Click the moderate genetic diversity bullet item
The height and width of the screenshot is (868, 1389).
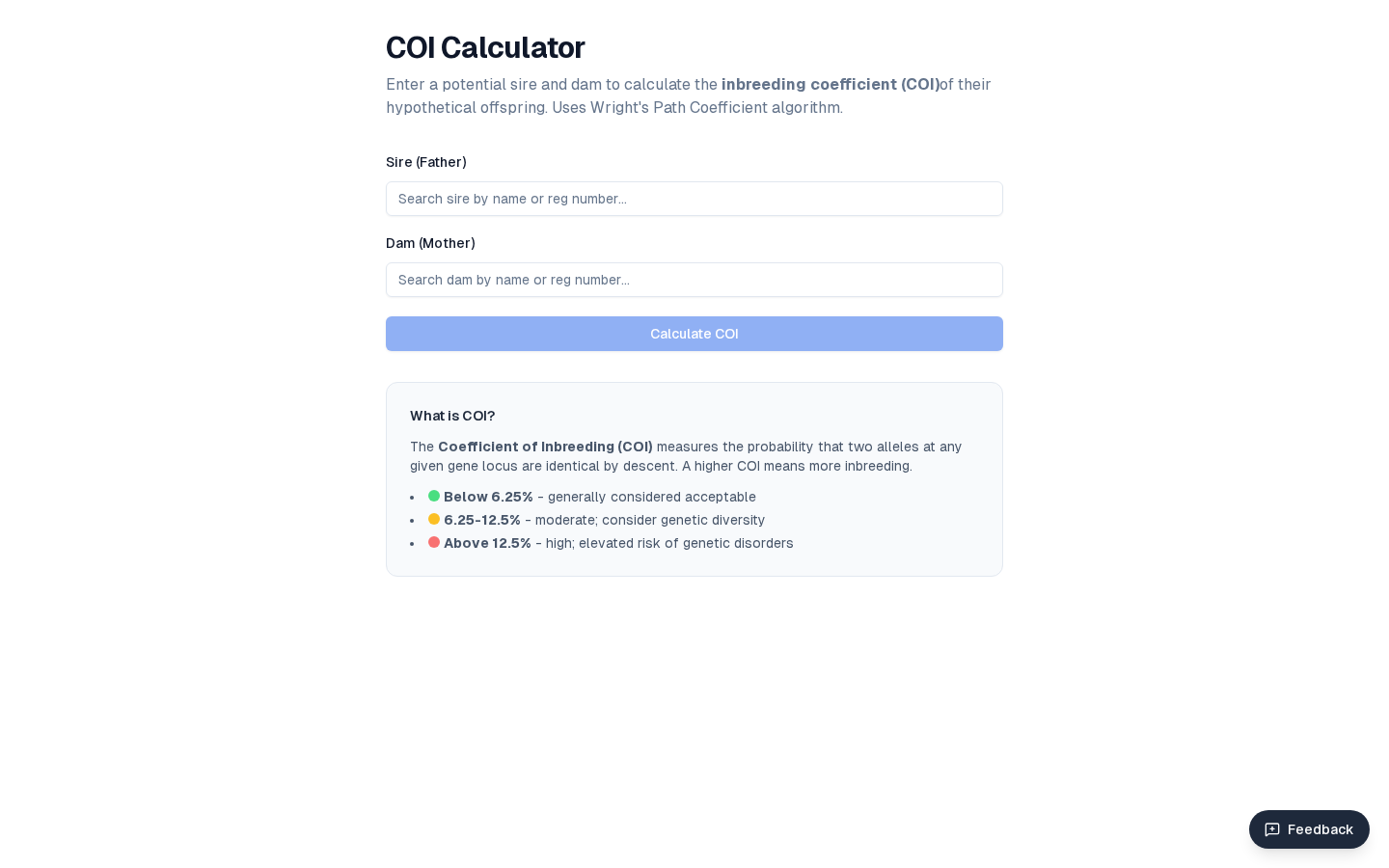click(x=604, y=520)
